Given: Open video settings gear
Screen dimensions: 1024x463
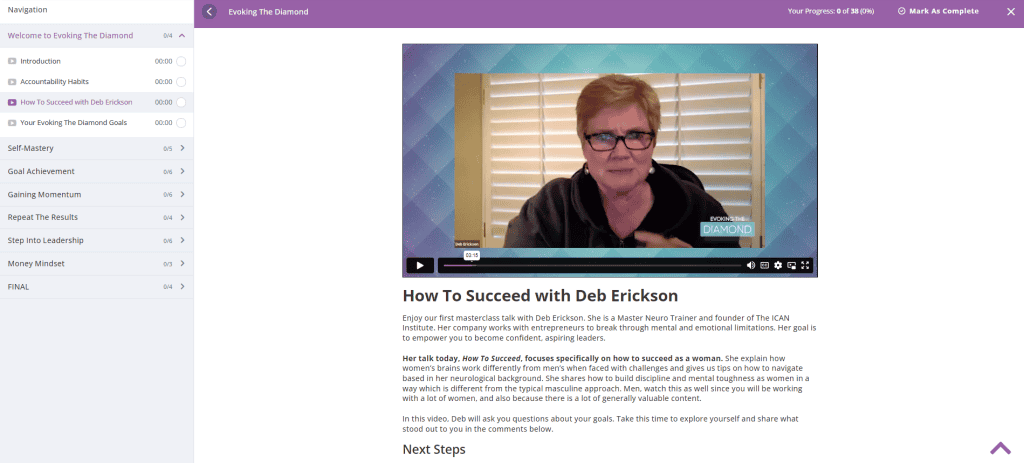Looking at the screenshot, I should (778, 265).
